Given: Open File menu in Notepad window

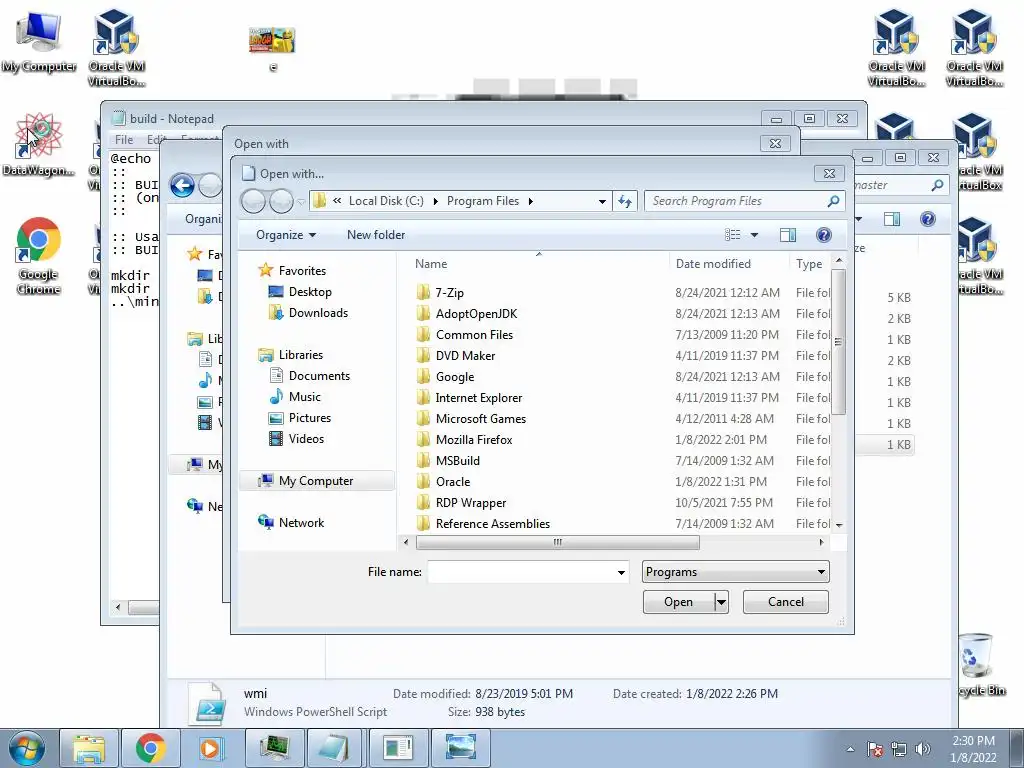Looking at the screenshot, I should coord(123,140).
